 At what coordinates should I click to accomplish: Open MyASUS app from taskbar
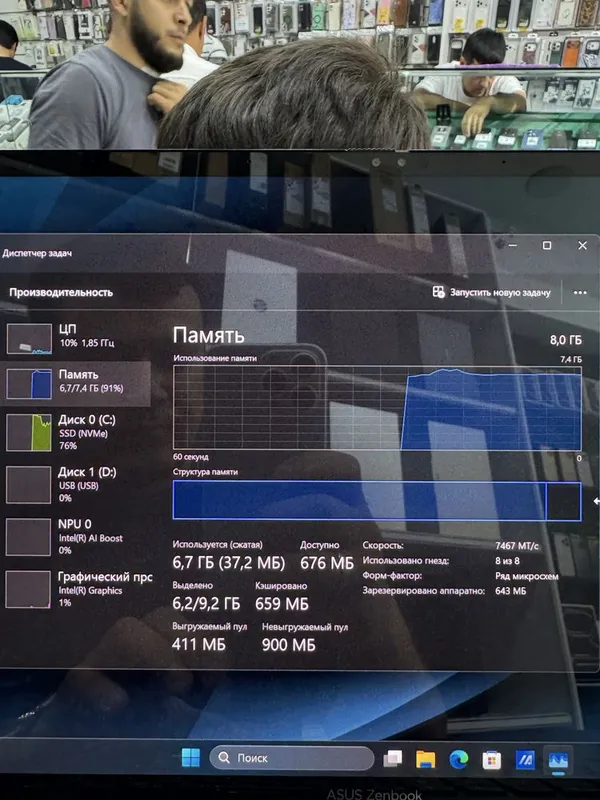[x=525, y=761]
